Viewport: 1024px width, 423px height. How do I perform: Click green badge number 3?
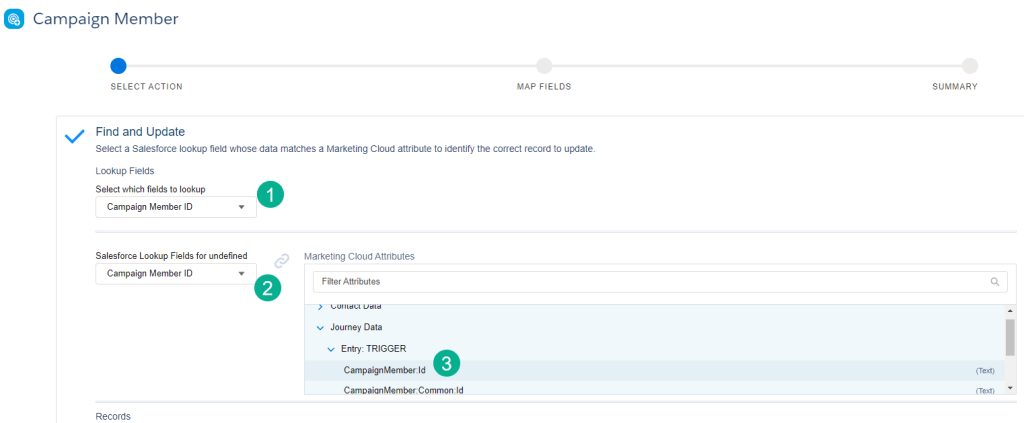(447, 363)
